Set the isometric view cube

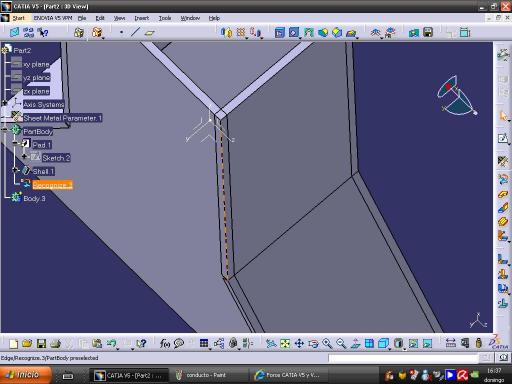pos(383,343)
